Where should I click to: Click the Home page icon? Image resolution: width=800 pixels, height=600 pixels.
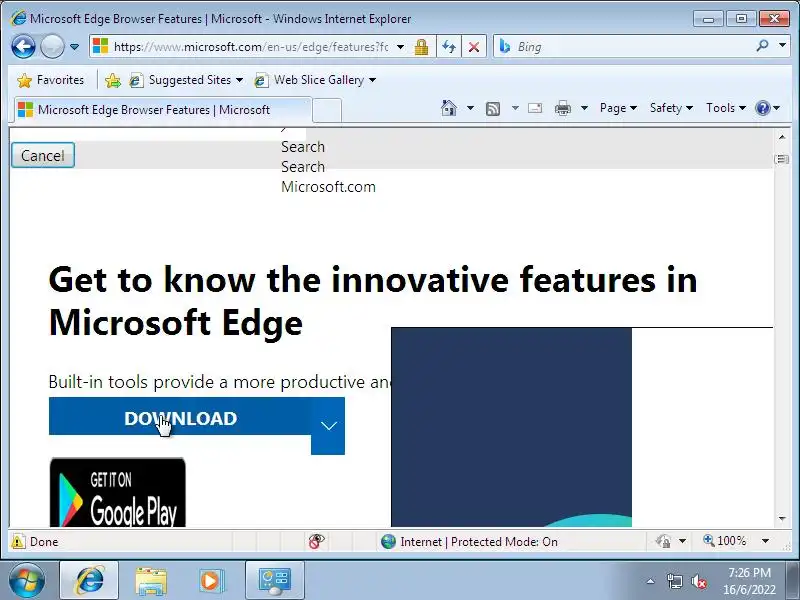[449, 108]
